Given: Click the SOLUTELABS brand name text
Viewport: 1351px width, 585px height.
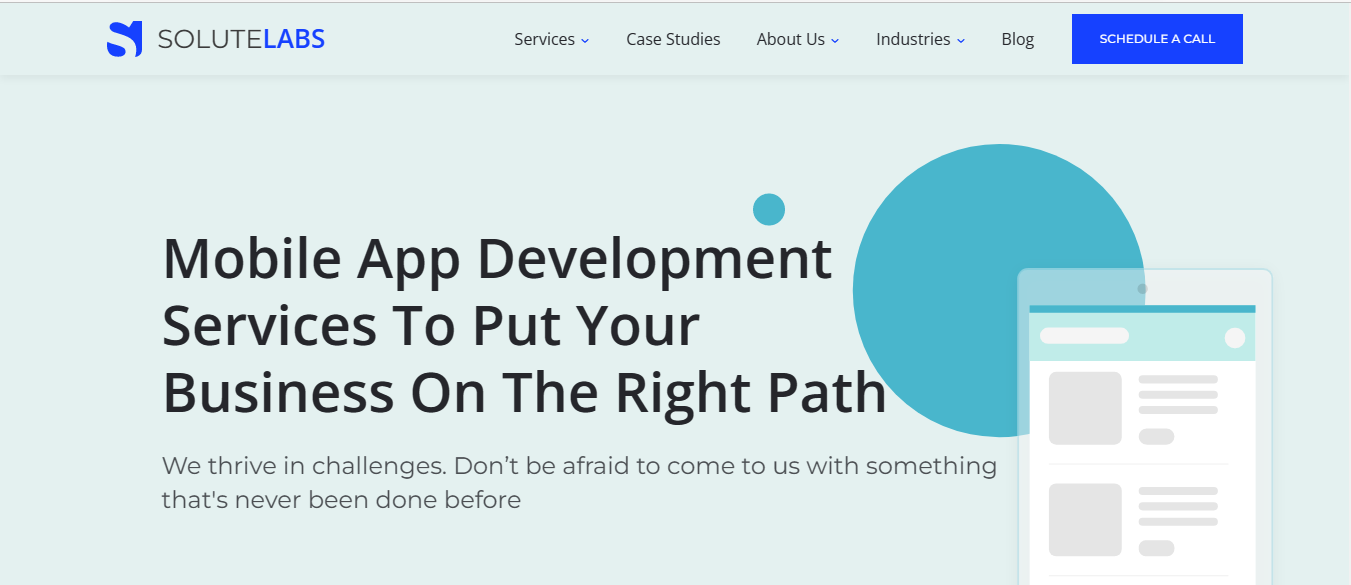Looking at the screenshot, I should click(x=241, y=39).
